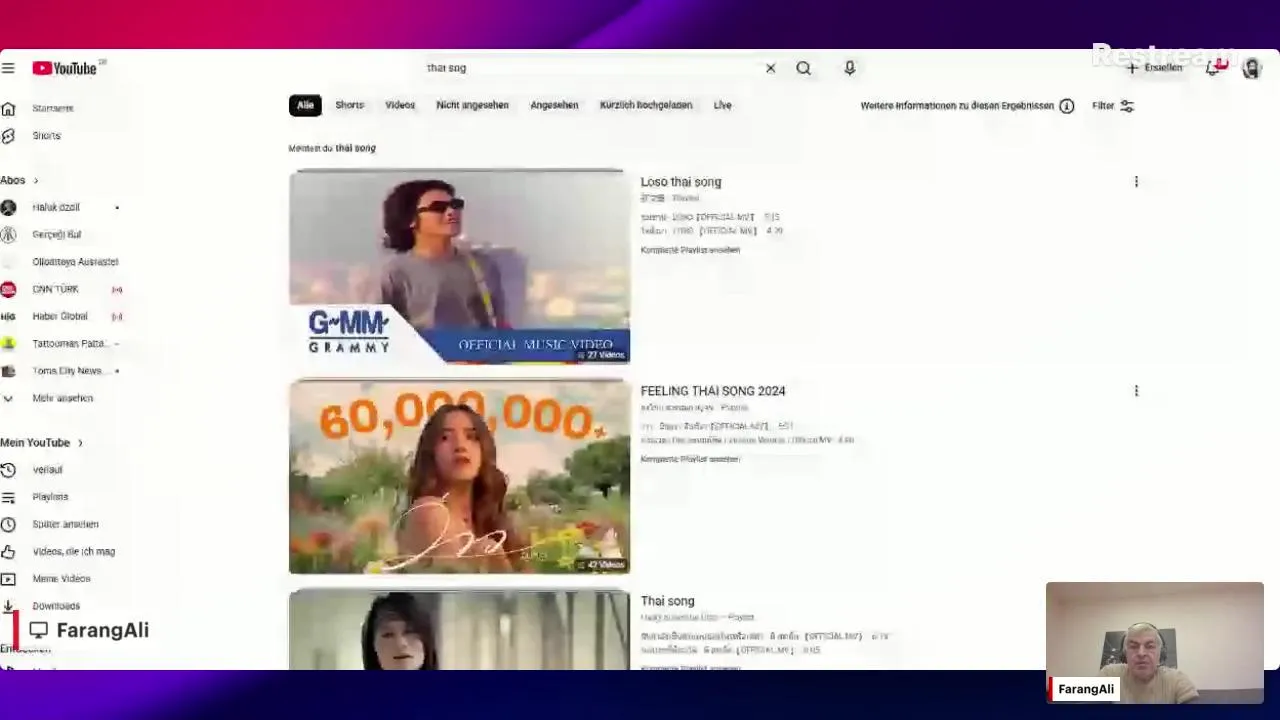This screenshot has width=1280, height=720.
Task: Select the Videos filter chip
Action: pyautogui.click(x=400, y=105)
